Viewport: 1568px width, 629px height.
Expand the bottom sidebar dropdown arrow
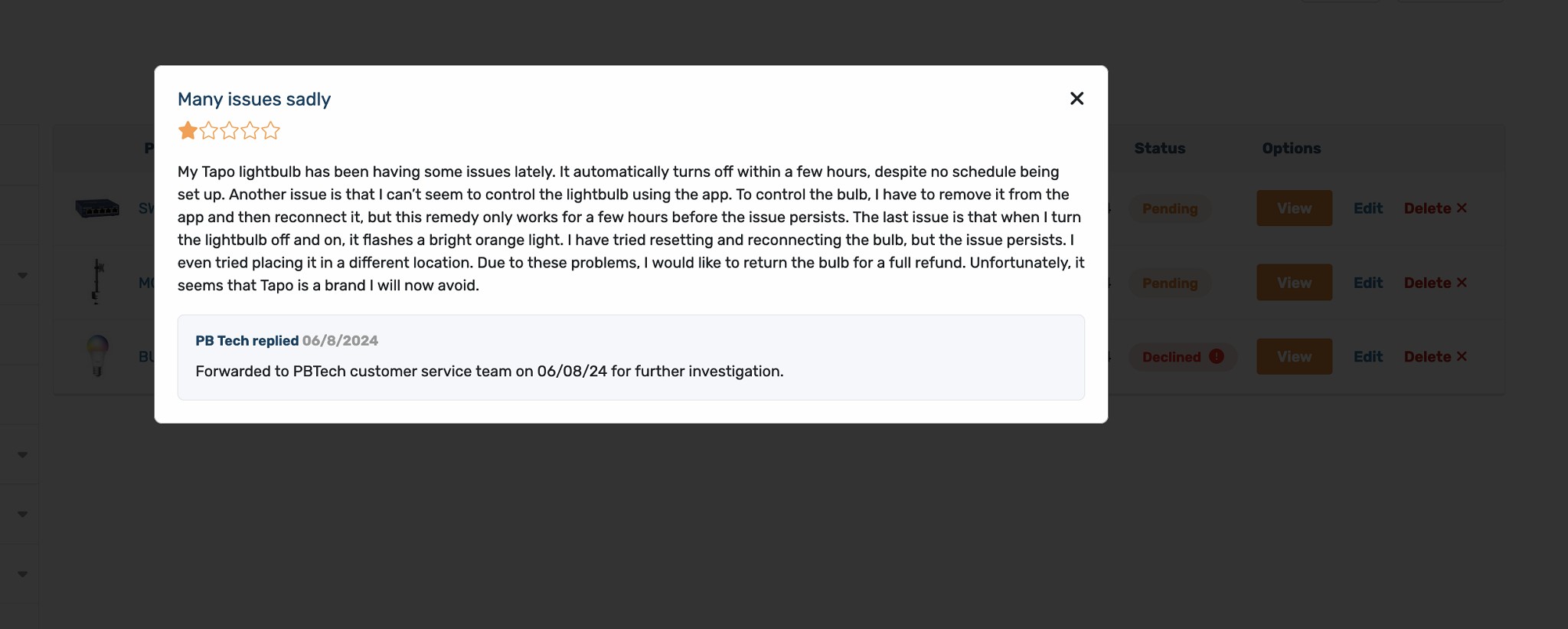pos(22,575)
